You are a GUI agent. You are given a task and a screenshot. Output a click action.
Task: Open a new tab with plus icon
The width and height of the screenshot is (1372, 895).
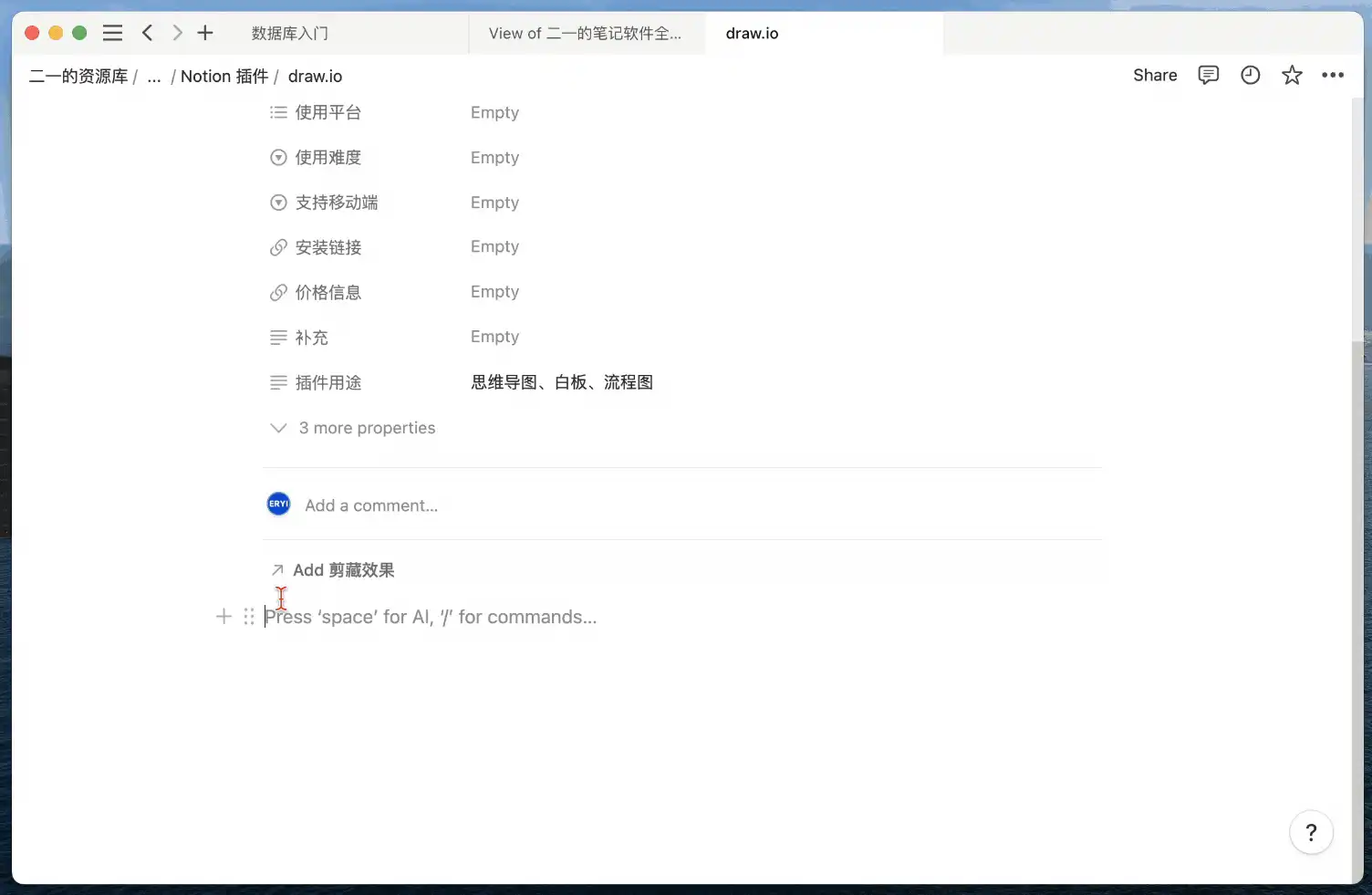point(205,33)
